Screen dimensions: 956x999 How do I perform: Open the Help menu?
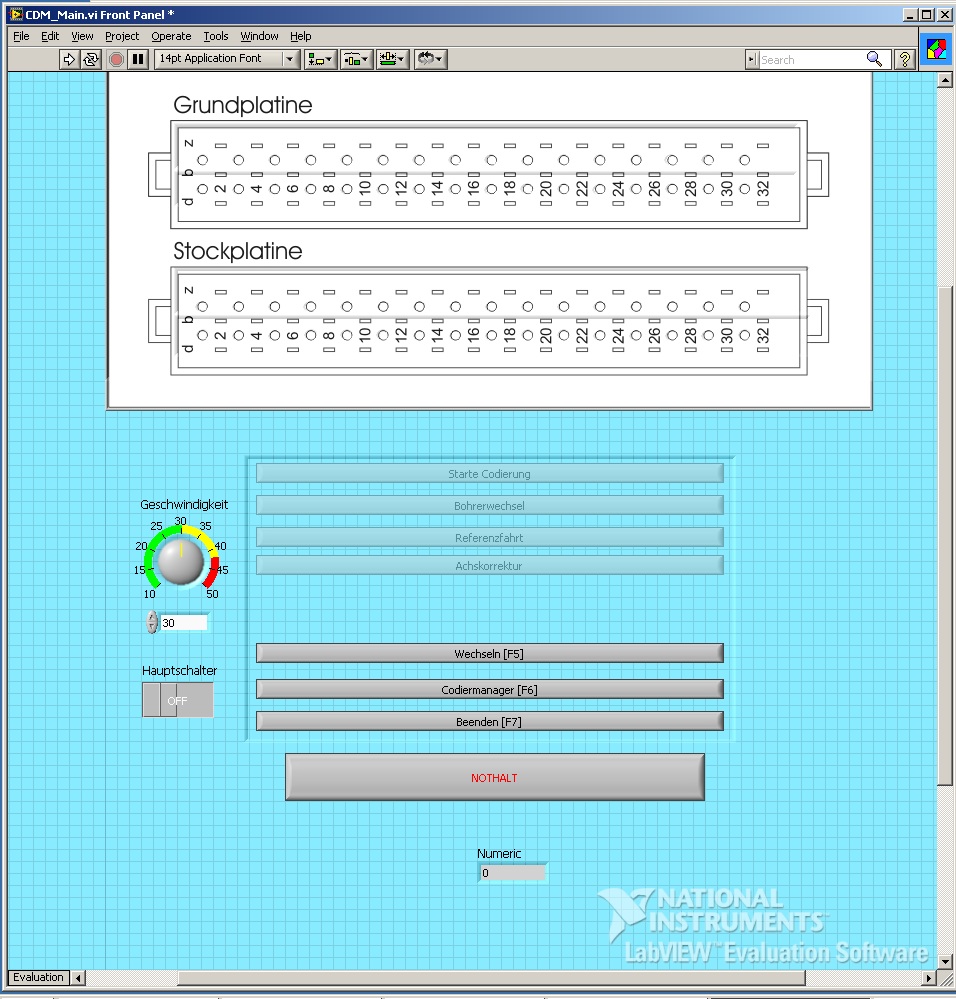[301, 36]
